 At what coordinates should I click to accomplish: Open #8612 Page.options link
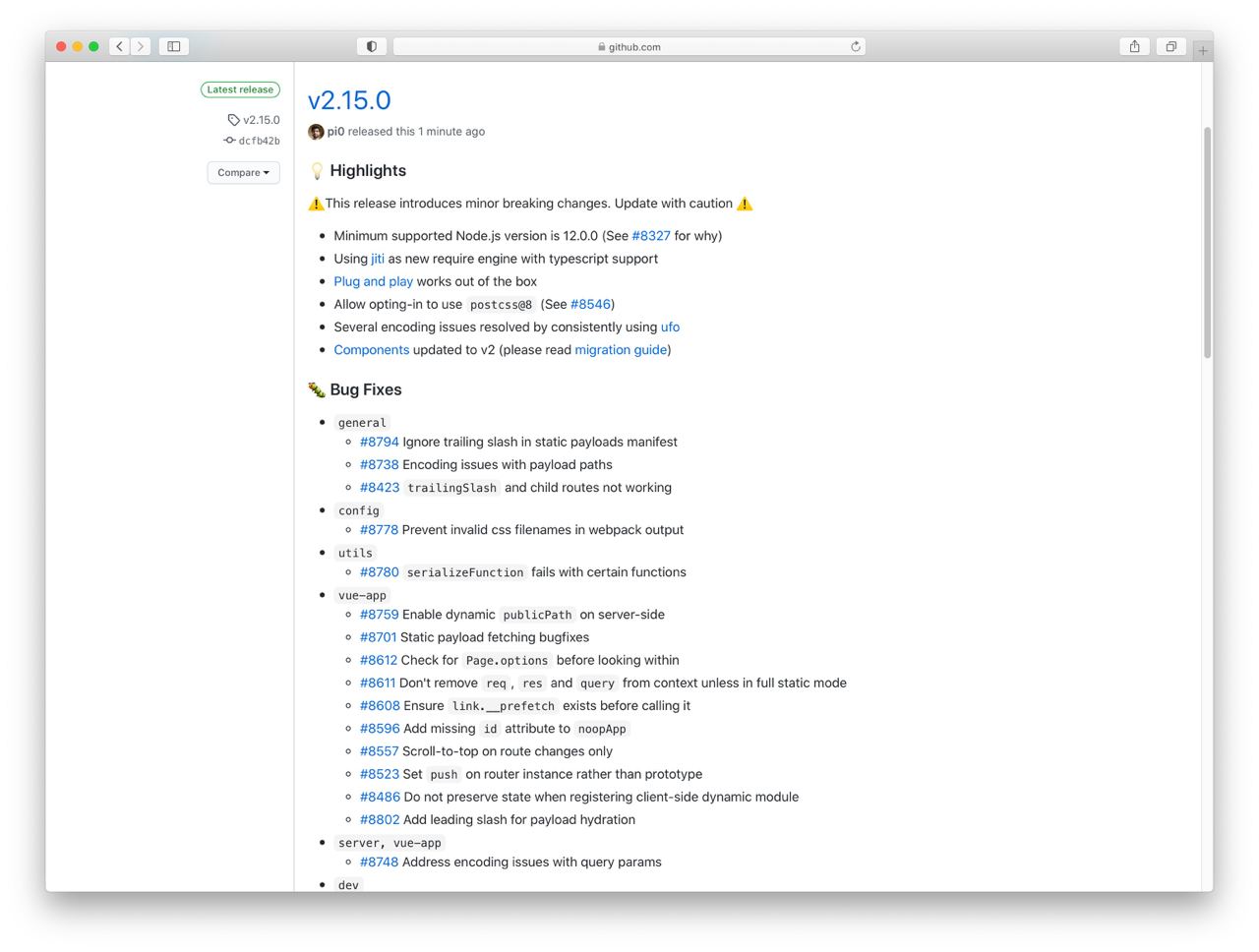point(379,660)
